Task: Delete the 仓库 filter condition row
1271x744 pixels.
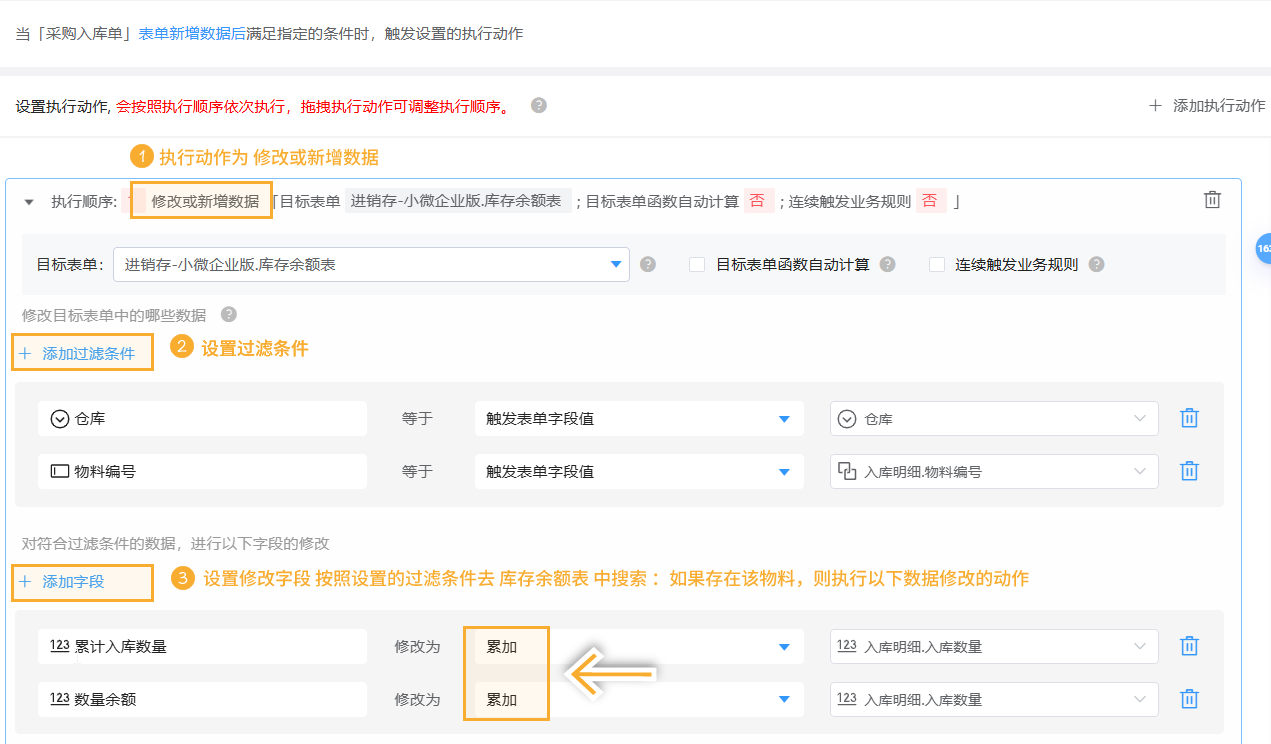Action: coord(1189,418)
